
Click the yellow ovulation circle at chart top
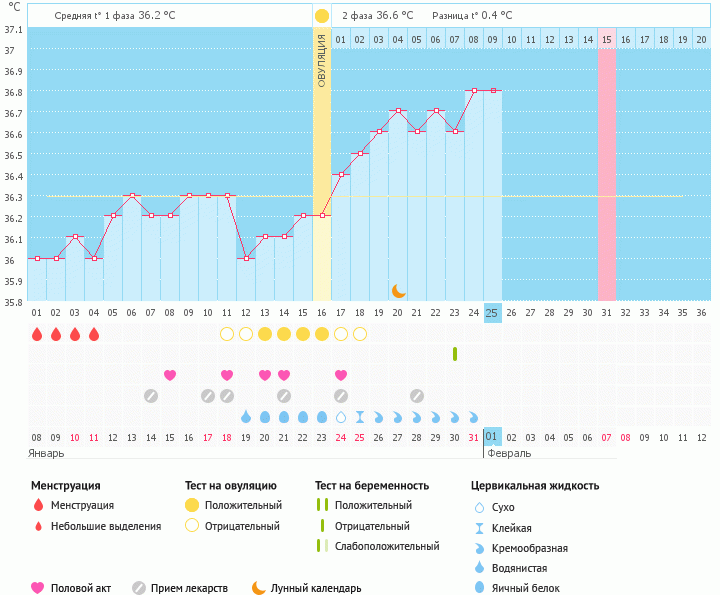[321, 16]
